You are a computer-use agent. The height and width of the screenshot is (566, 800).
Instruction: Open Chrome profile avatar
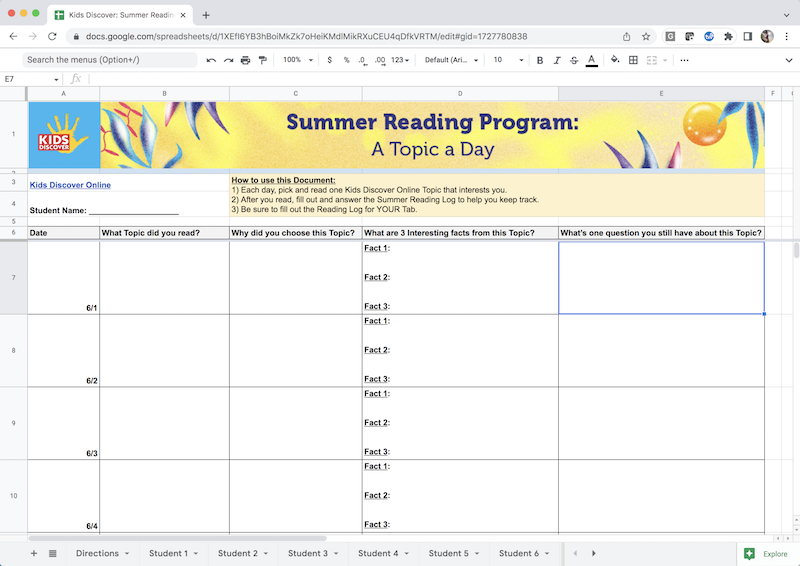[x=767, y=36]
